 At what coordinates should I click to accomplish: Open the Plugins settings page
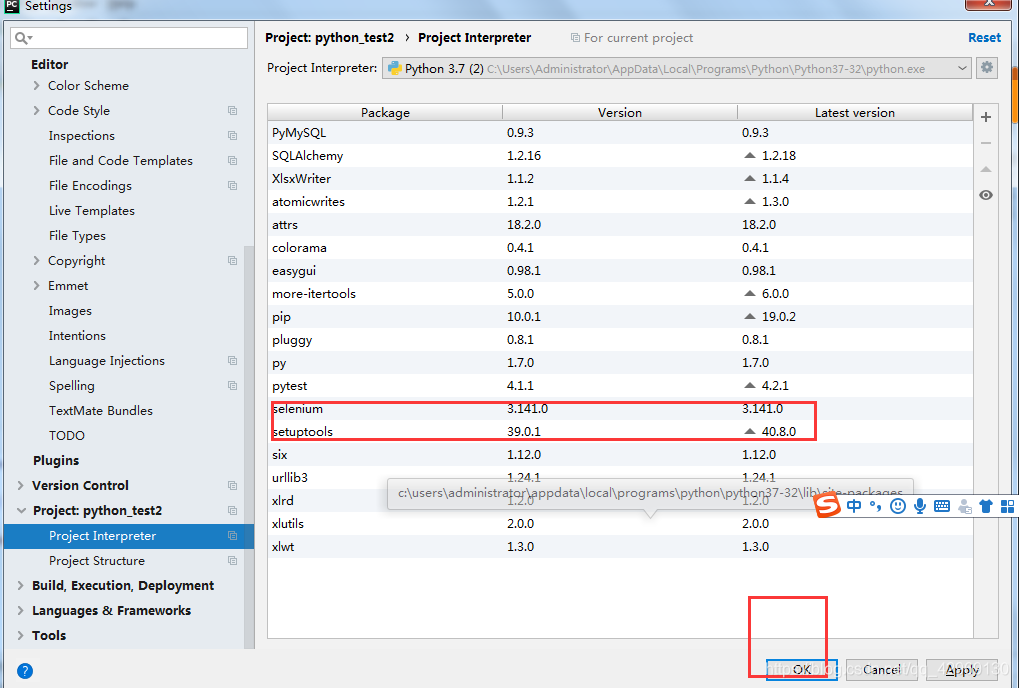56,460
